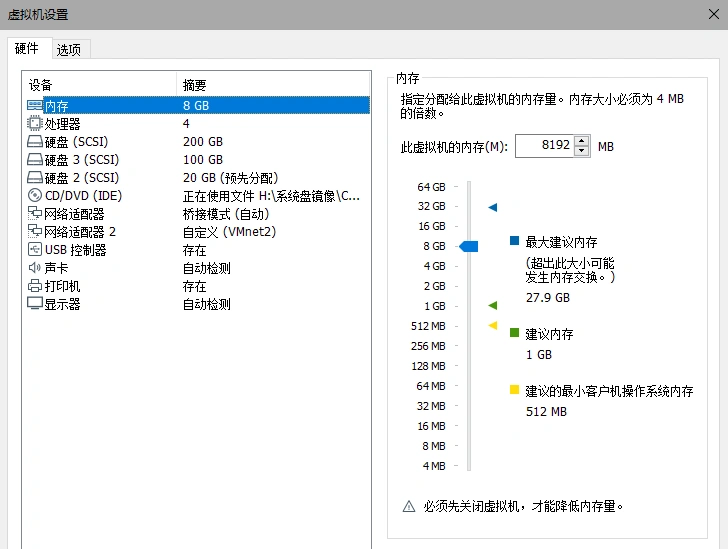728x549 pixels.
Task: Click the 64 GB slider scale label
Action: (431, 187)
